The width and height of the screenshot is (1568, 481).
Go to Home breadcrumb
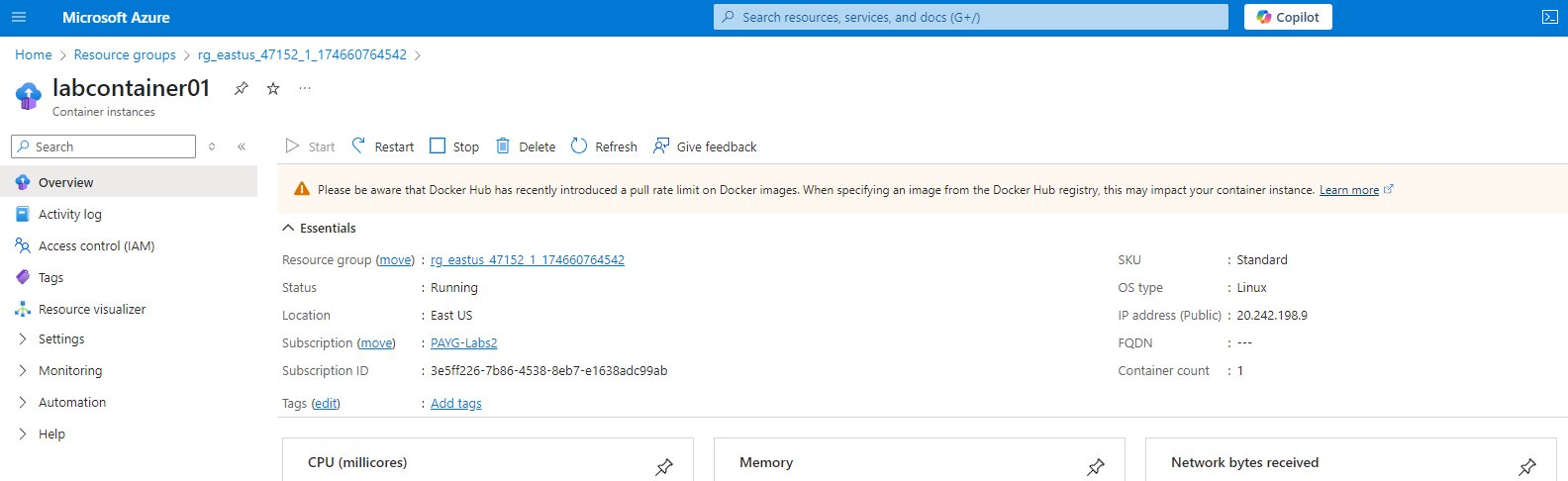[34, 54]
